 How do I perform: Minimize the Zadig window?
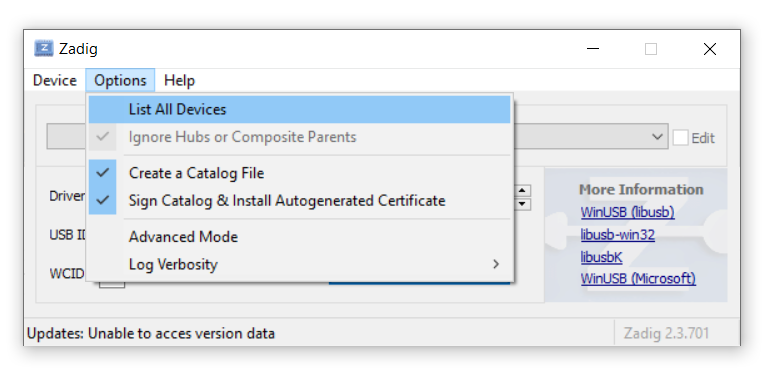point(593,48)
